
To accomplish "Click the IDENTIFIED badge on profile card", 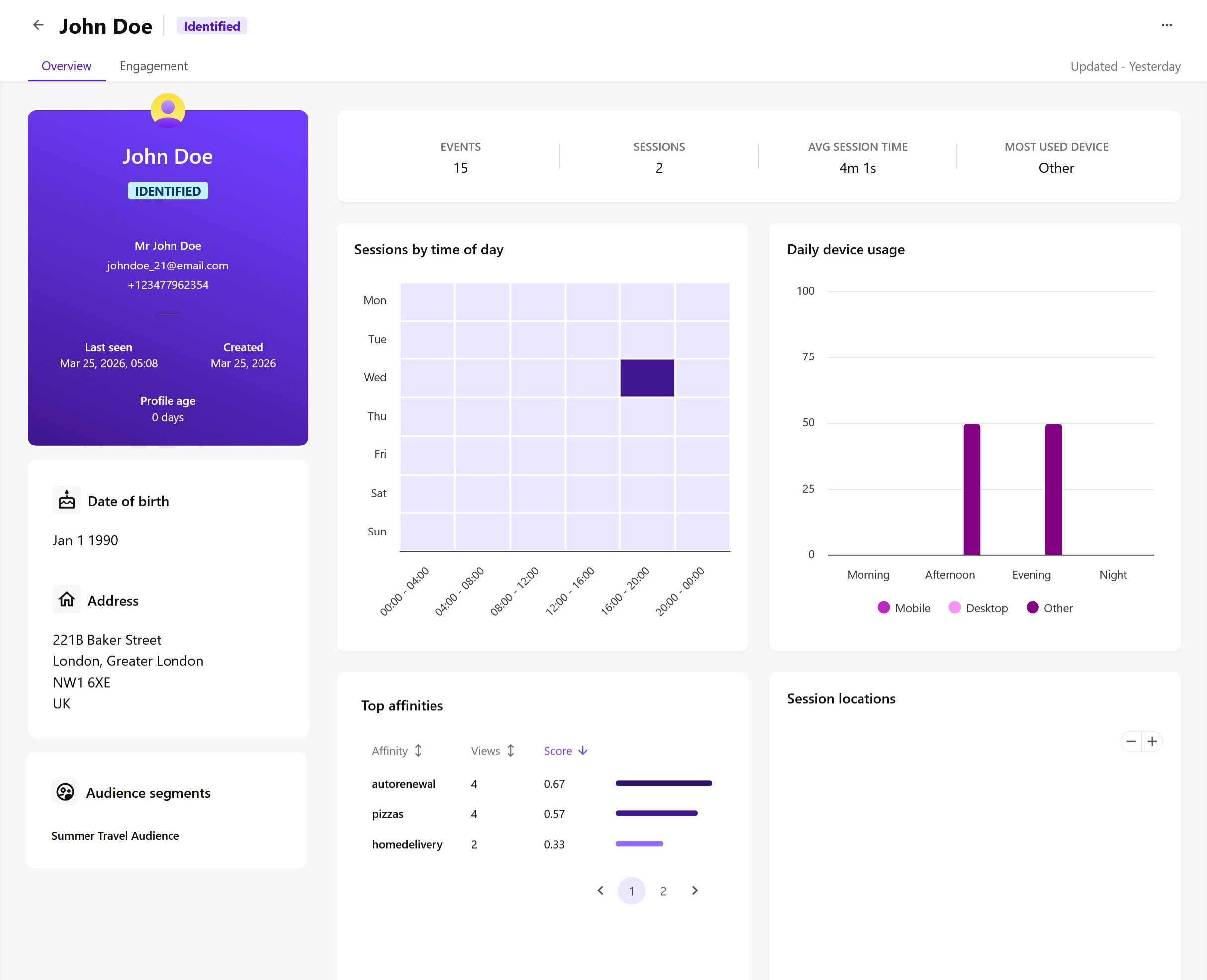I will point(168,191).
